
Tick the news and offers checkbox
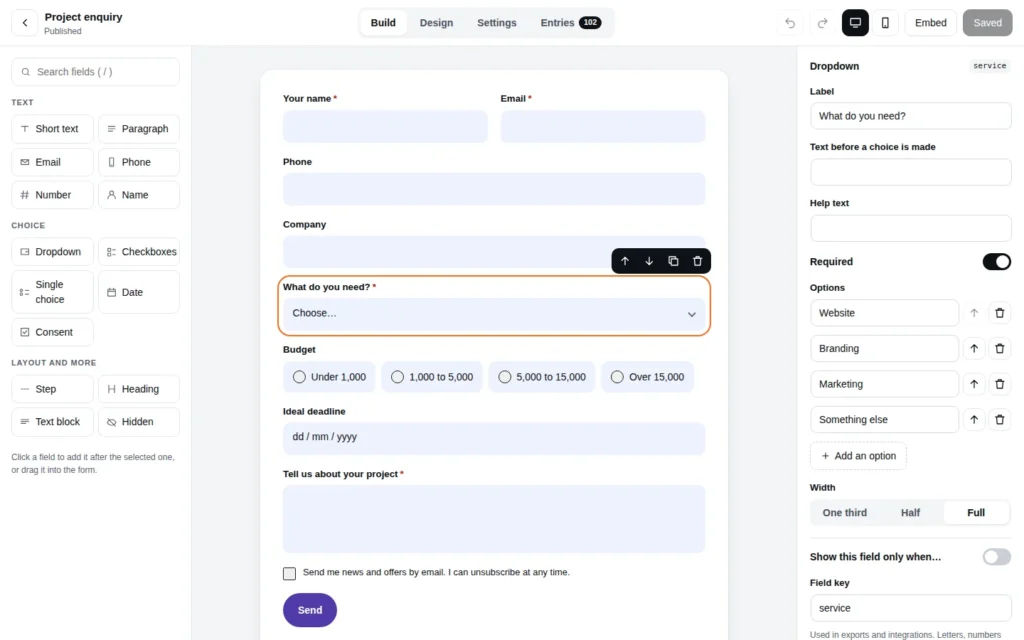(x=289, y=573)
